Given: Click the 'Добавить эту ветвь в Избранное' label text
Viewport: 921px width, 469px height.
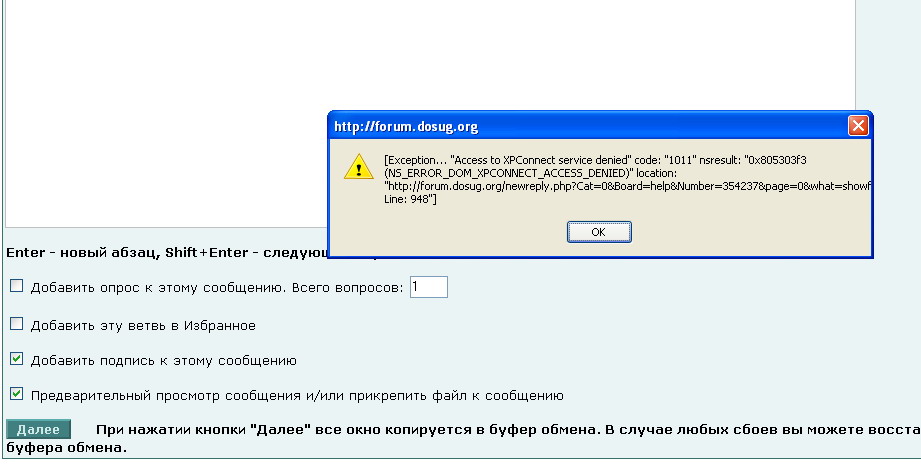Looking at the screenshot, I should pyautogui.click(x=143, y=325).
